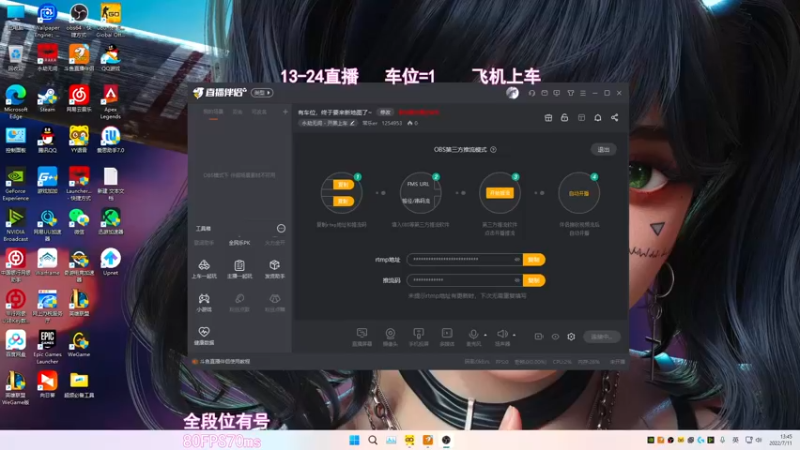Switch to the first scene tab
This screenshot has width=800, height=450.
click(213, 112)
